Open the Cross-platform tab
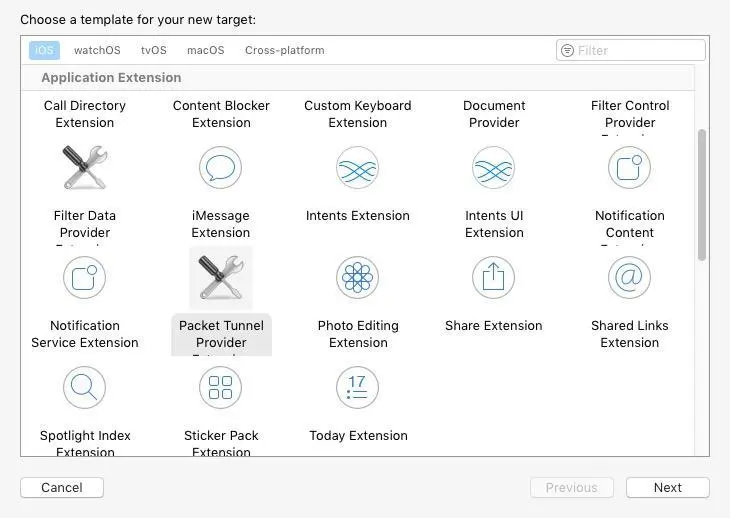Screen dimensions: 730x518 pyautogui.click(x=285, y=50)
